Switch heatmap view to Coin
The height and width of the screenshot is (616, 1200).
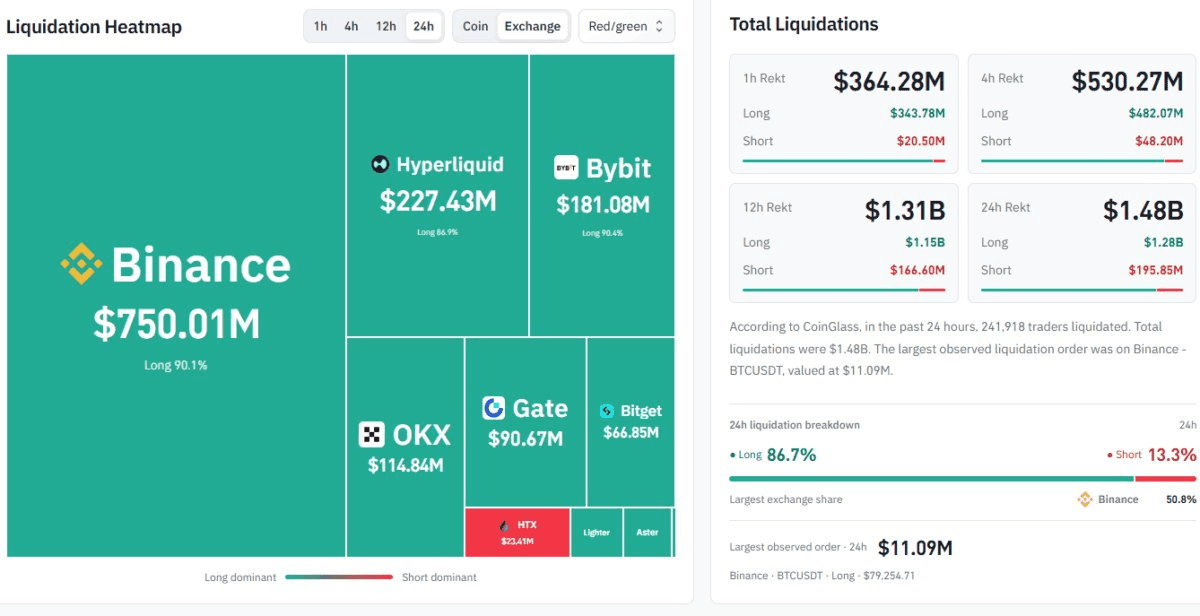(x=476, y=26)
